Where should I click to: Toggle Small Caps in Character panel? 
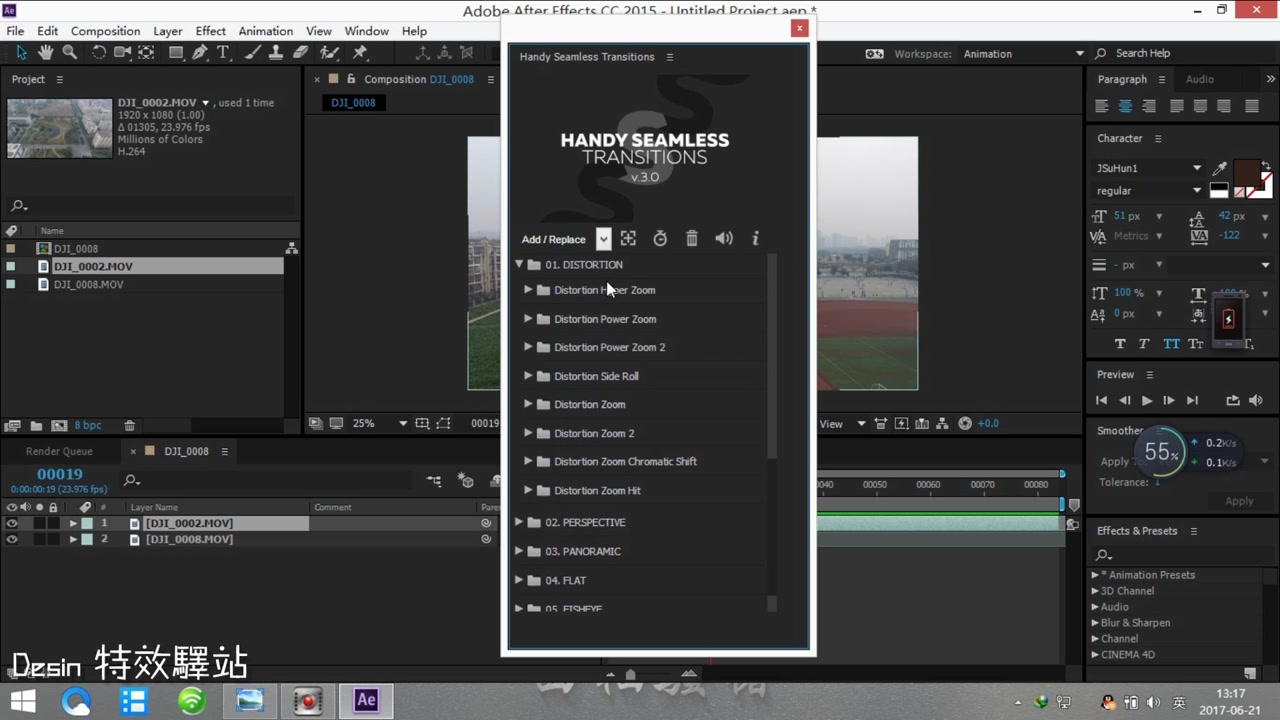point(1196,343)
